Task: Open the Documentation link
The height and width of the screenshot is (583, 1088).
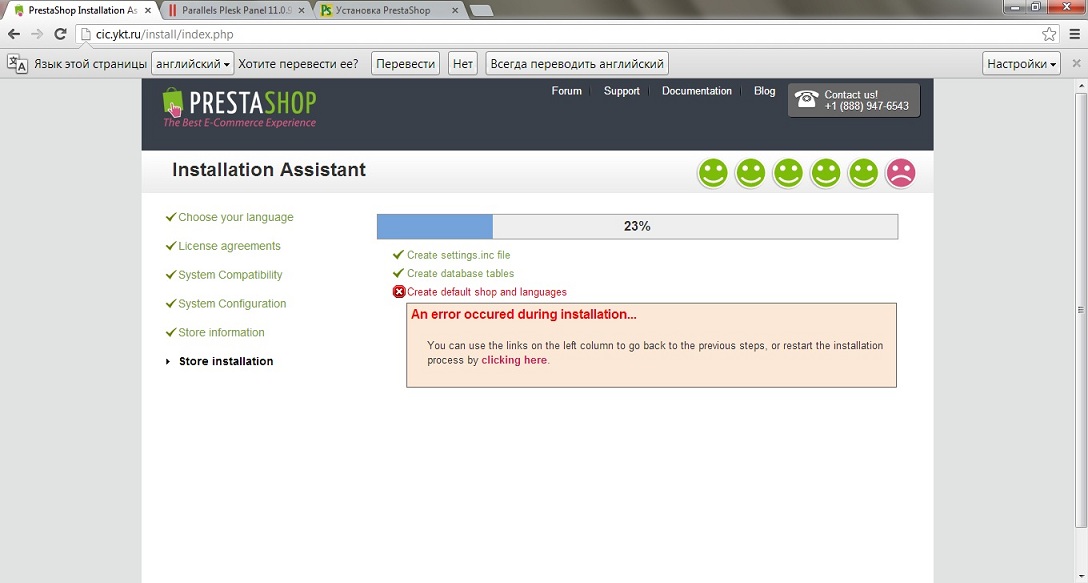Action: 697,91
